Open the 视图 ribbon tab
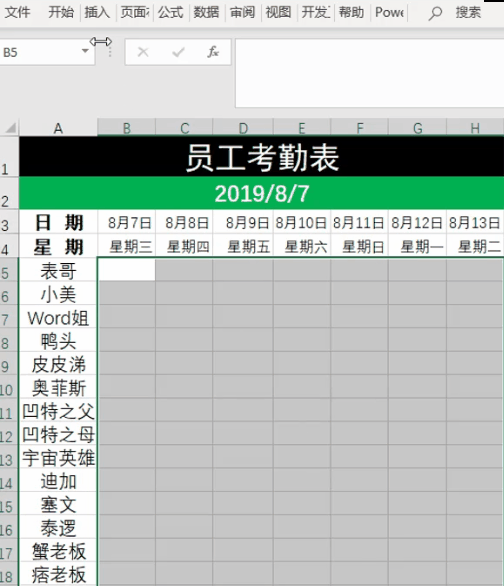 pyautogui.click(x=278, y=12)
